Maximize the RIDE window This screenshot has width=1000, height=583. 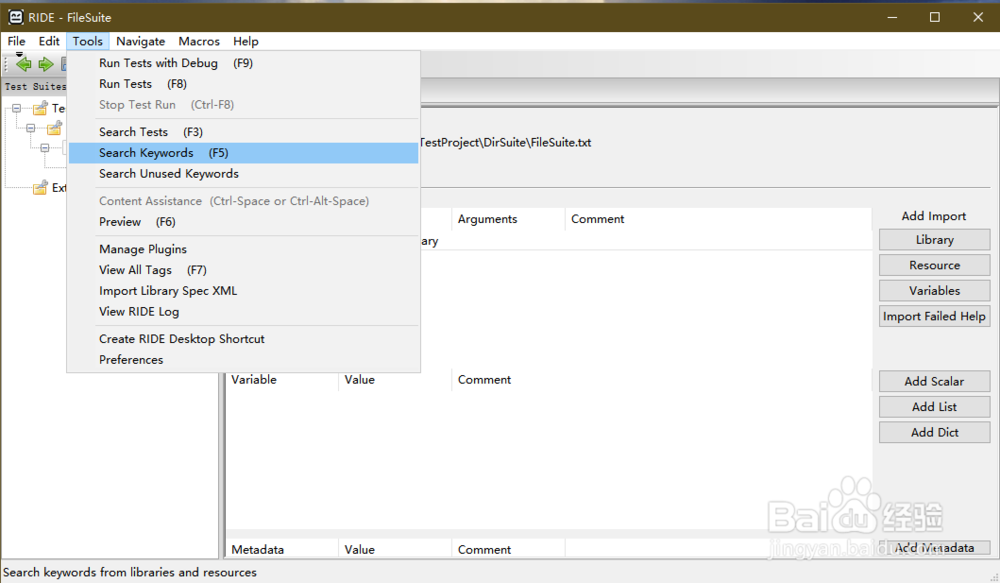[x=935, y=17]
